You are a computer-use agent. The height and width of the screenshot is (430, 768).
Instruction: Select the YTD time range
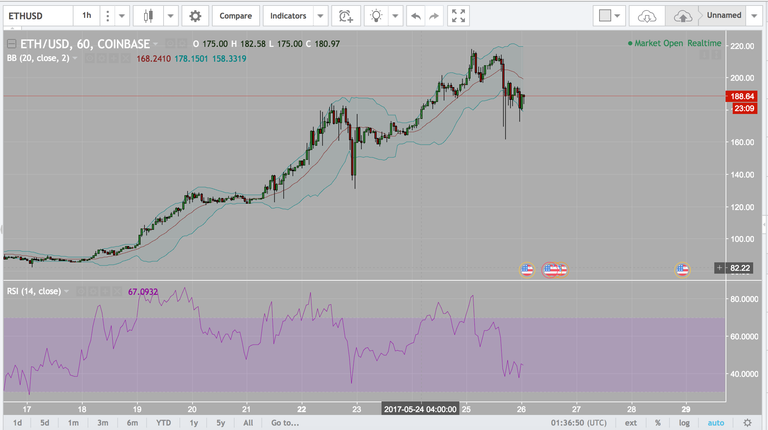[x=163, y=423]
